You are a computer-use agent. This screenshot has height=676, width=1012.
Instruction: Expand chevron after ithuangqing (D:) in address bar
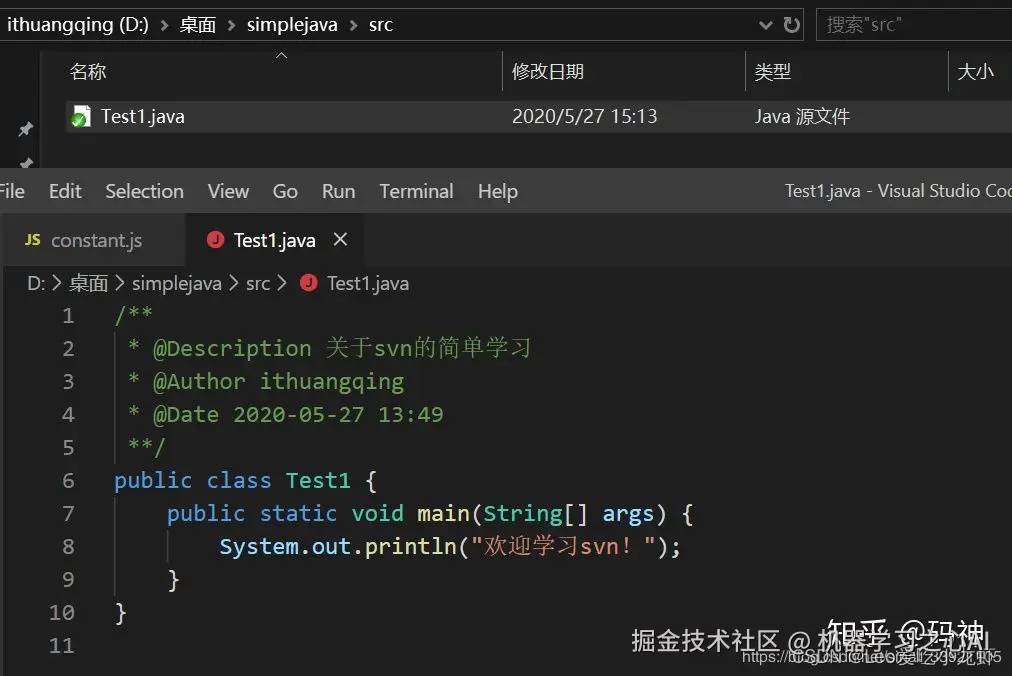point(165,26)
